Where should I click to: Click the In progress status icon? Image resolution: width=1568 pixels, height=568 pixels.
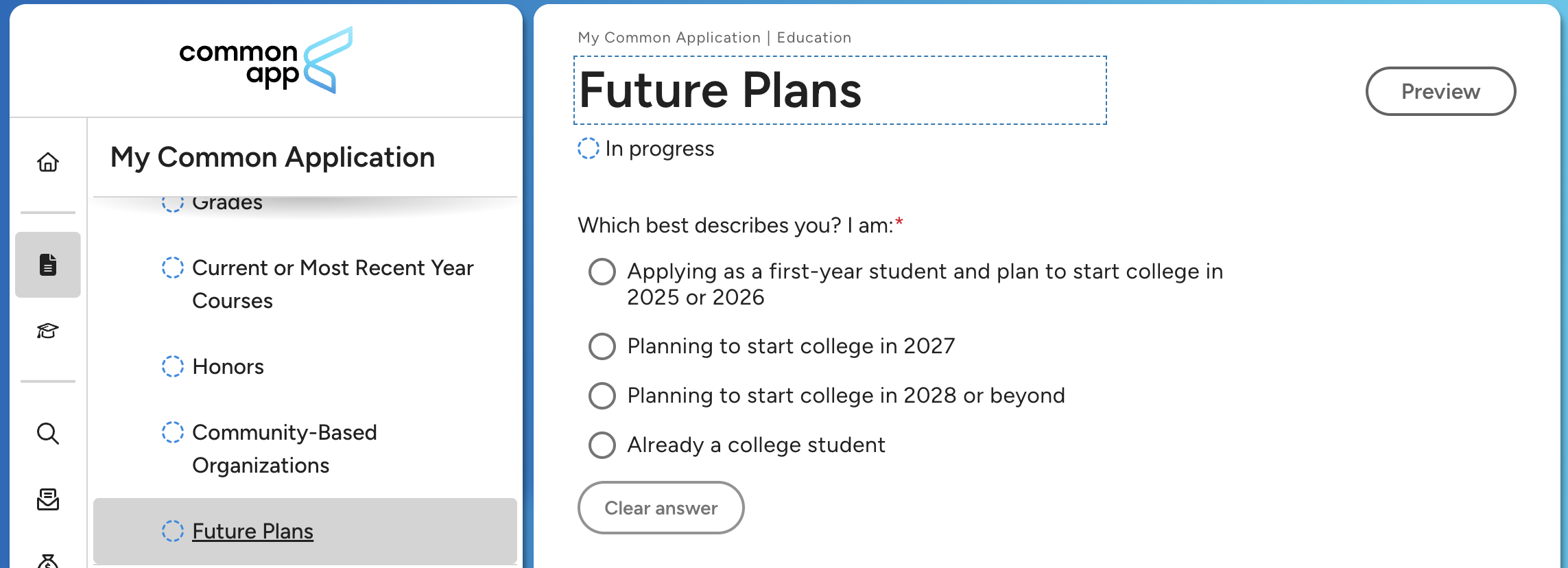point(588,149)
